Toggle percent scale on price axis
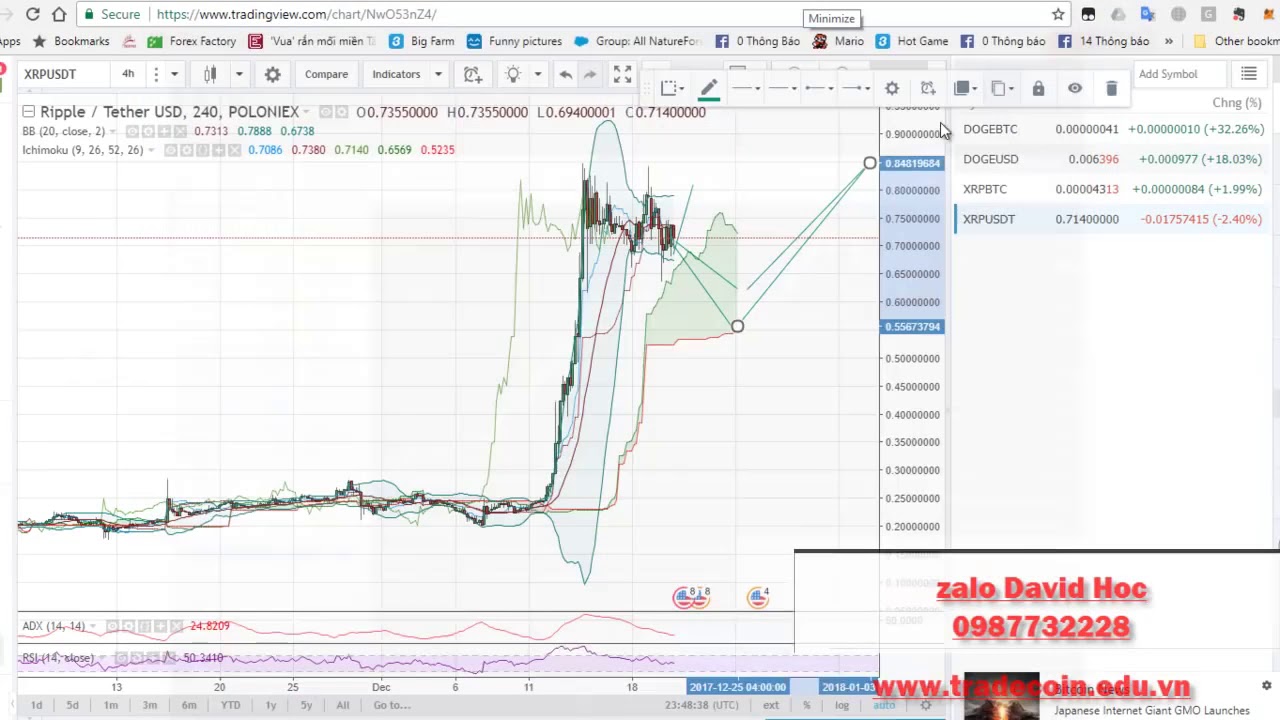The width and height of the screenshot is (1280, 720). (806, 705)
